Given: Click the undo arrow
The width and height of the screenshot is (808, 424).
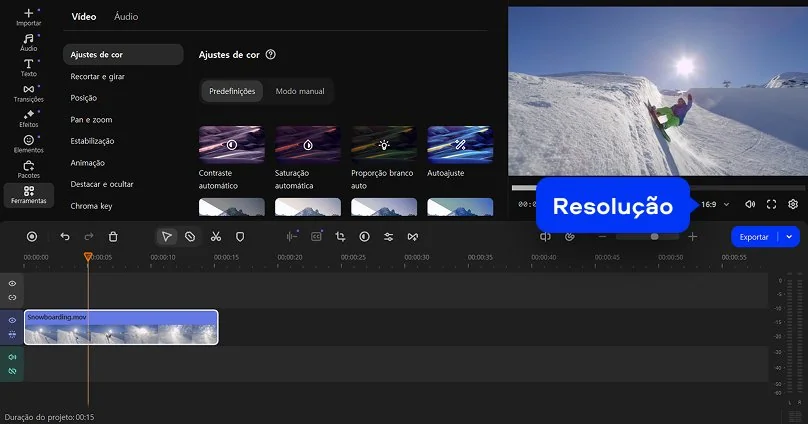Looking at the screenshot, I should [65, 237].
